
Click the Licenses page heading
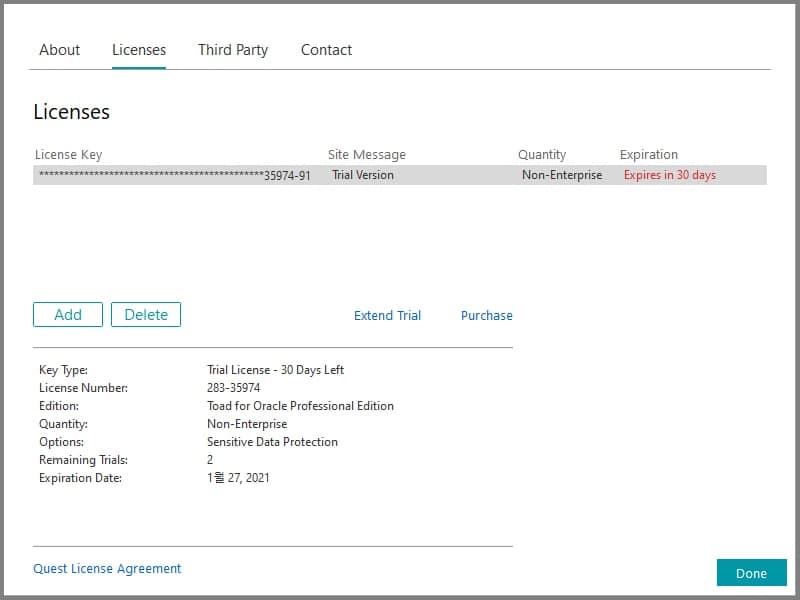click(71, 112)
